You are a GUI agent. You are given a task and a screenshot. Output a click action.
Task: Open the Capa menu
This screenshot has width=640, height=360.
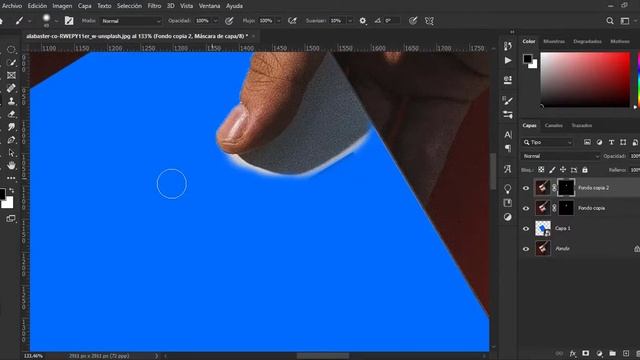(x=84, y=6)
